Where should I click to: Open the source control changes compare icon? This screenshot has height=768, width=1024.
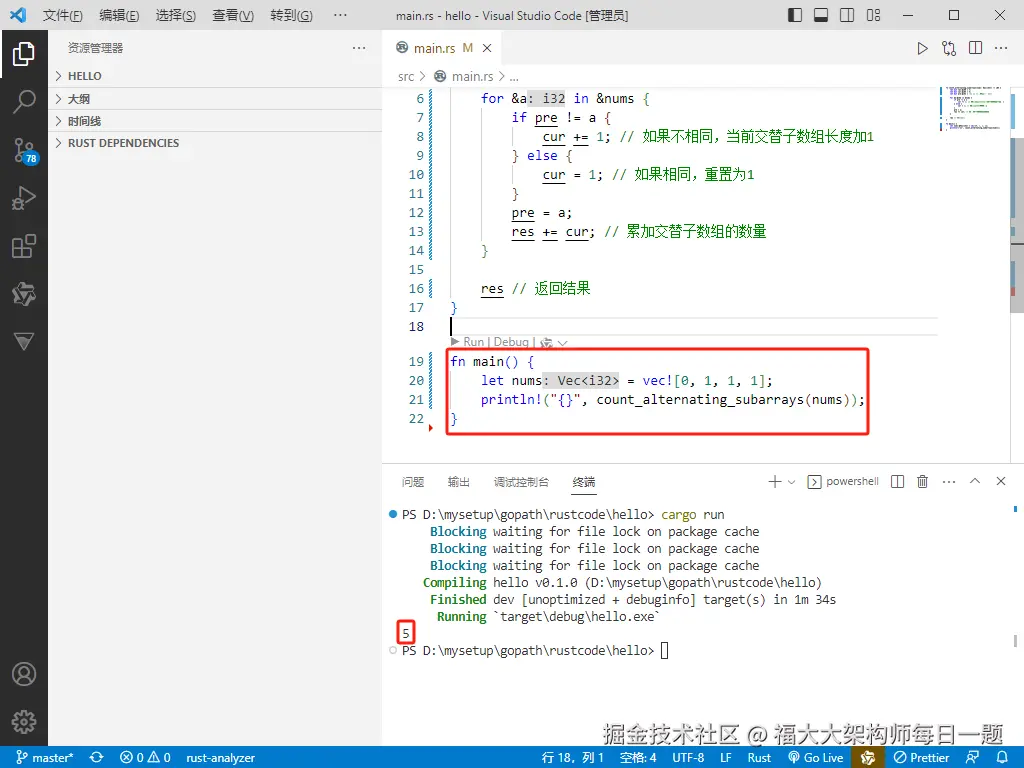949,48
